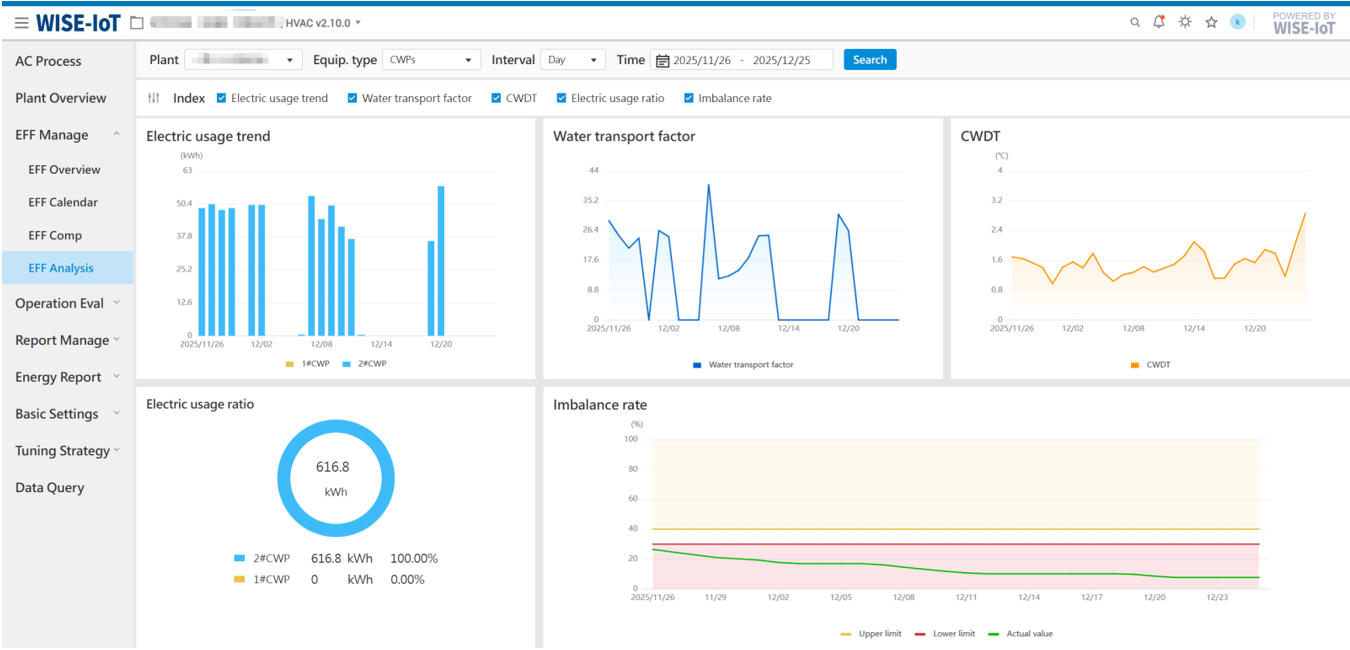Open the user avatar profile icon
Screen dimensions: 1350x650
click(1237, 22)
